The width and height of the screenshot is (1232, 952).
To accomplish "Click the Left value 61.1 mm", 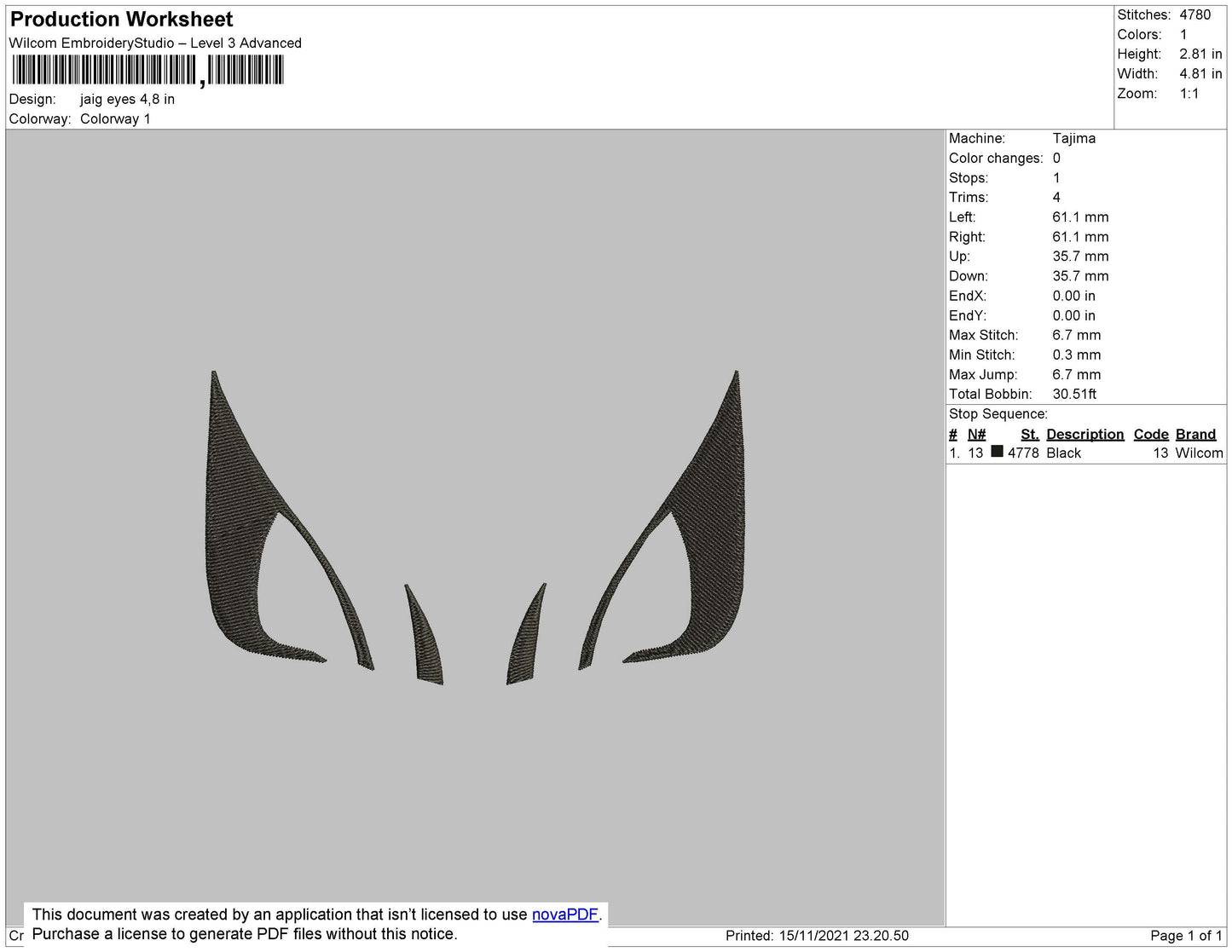I will point(1080,217).
